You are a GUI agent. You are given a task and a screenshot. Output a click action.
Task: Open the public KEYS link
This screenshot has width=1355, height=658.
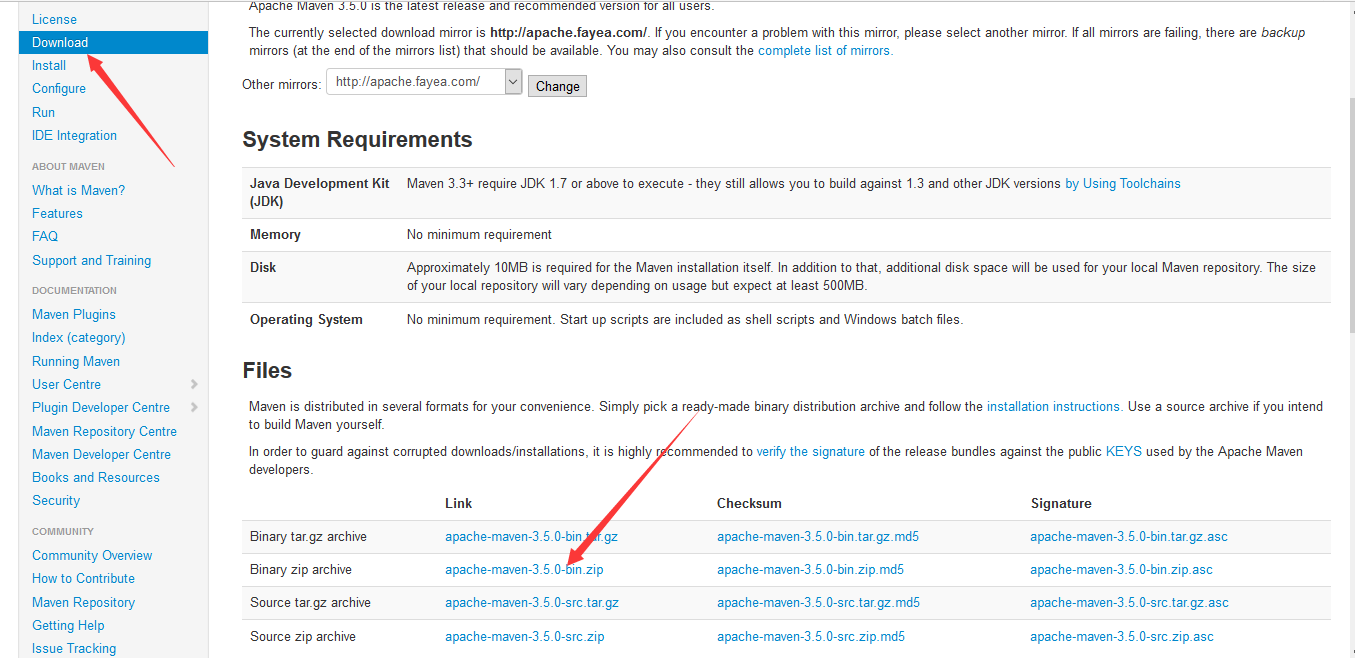pyautogui.click(x=1124, y=451)
